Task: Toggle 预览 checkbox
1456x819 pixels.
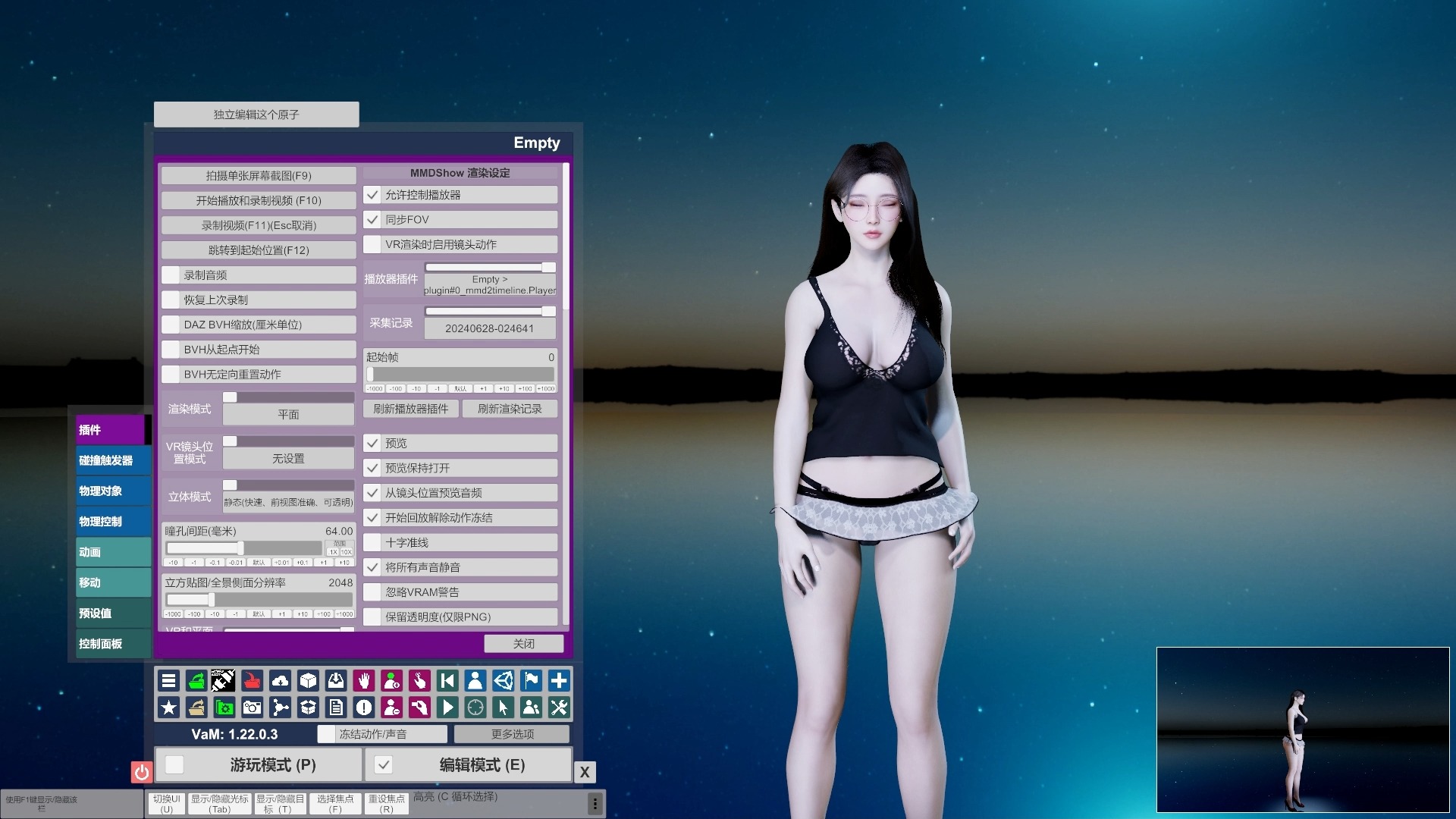Action: (x=372, y=444)
